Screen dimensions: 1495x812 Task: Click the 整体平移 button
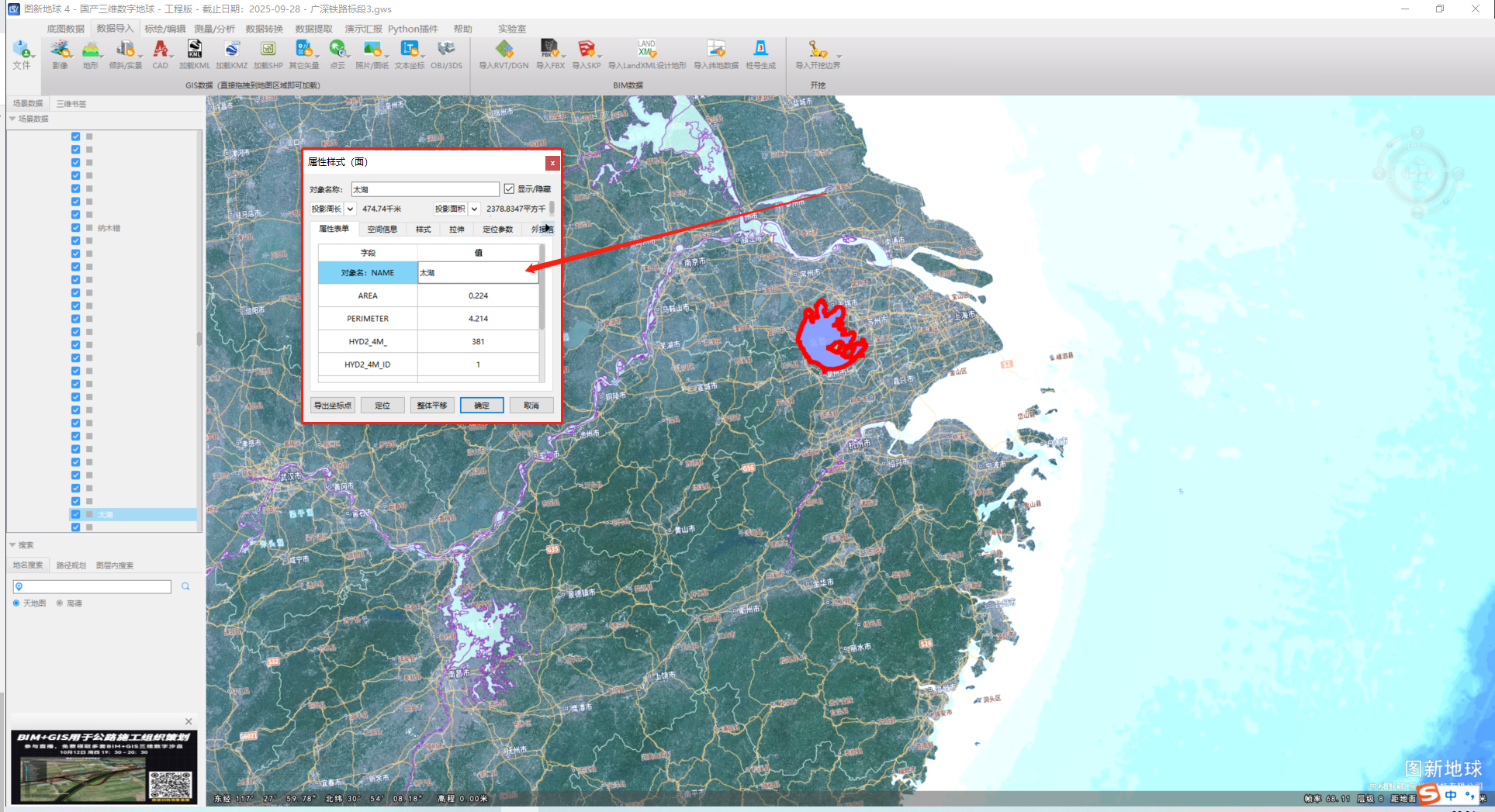432,406
